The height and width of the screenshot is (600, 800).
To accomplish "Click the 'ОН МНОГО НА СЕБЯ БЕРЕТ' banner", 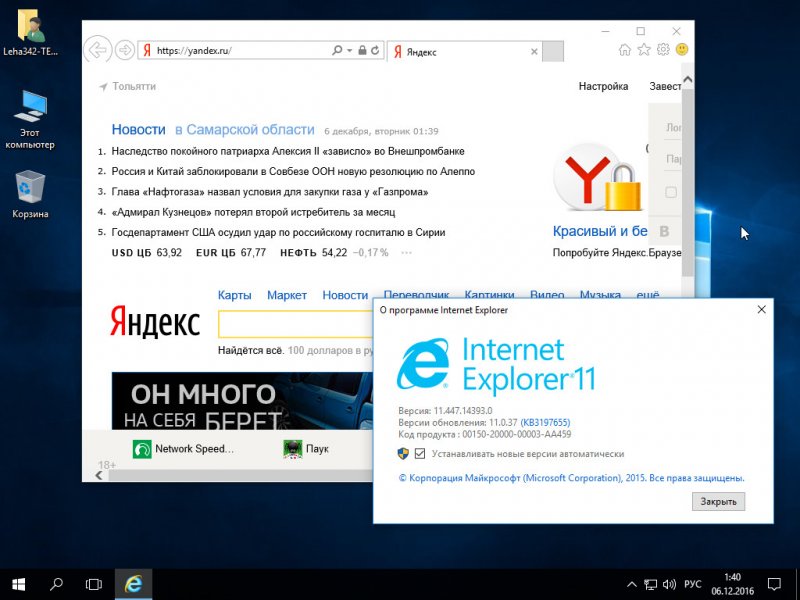I will 242,401.
